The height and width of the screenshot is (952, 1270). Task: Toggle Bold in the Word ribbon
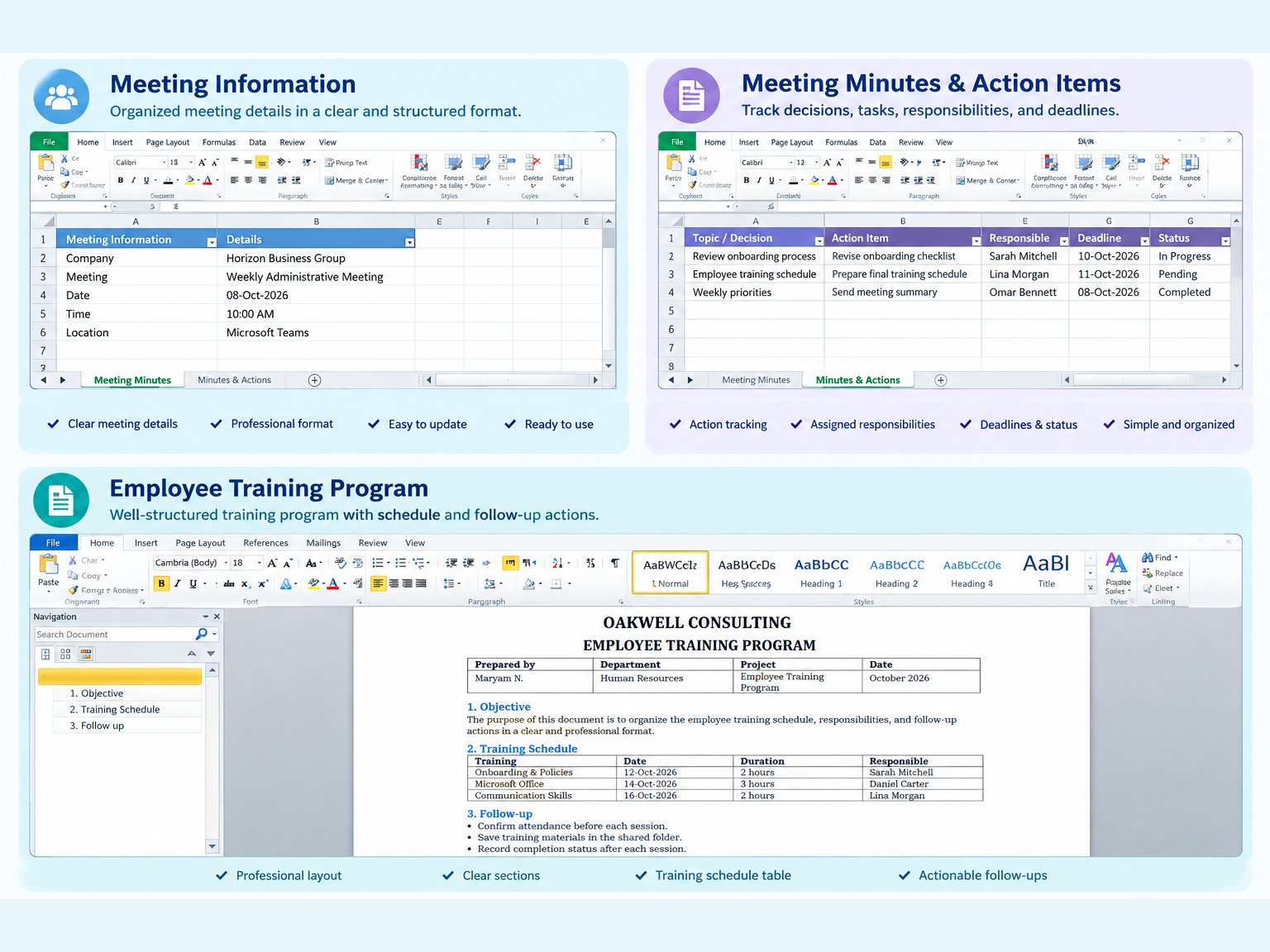pos(161,583)
